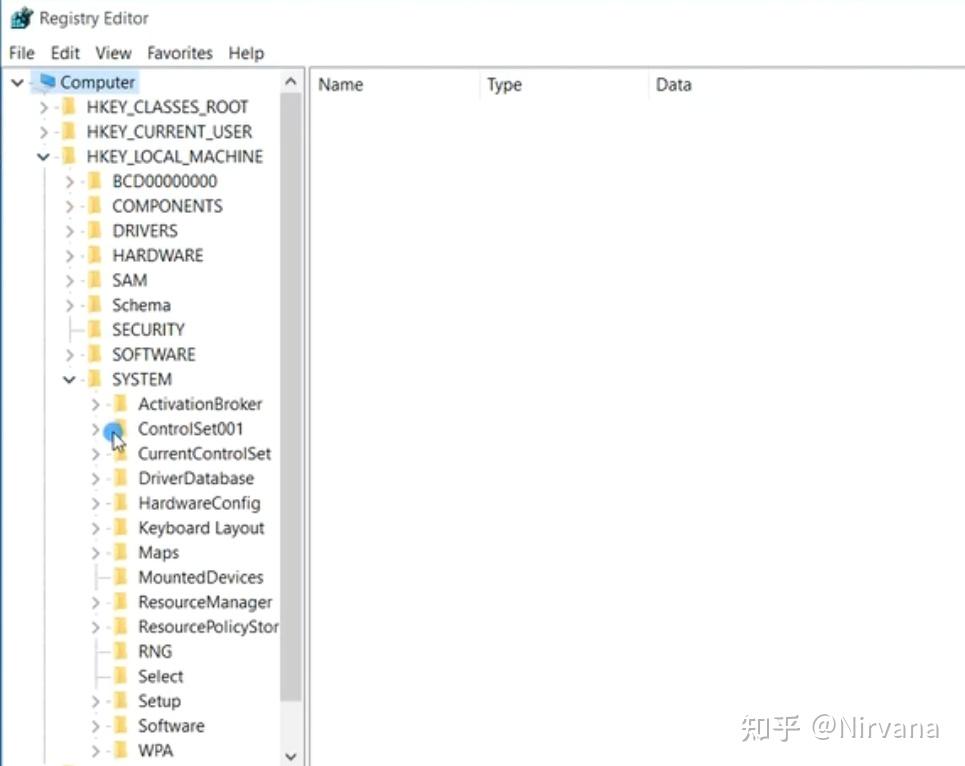Image resolution: width=965 pixels, height=766 pixels.
Task: Select the RNG key folder icon
Action: click(x=118, y=651)
